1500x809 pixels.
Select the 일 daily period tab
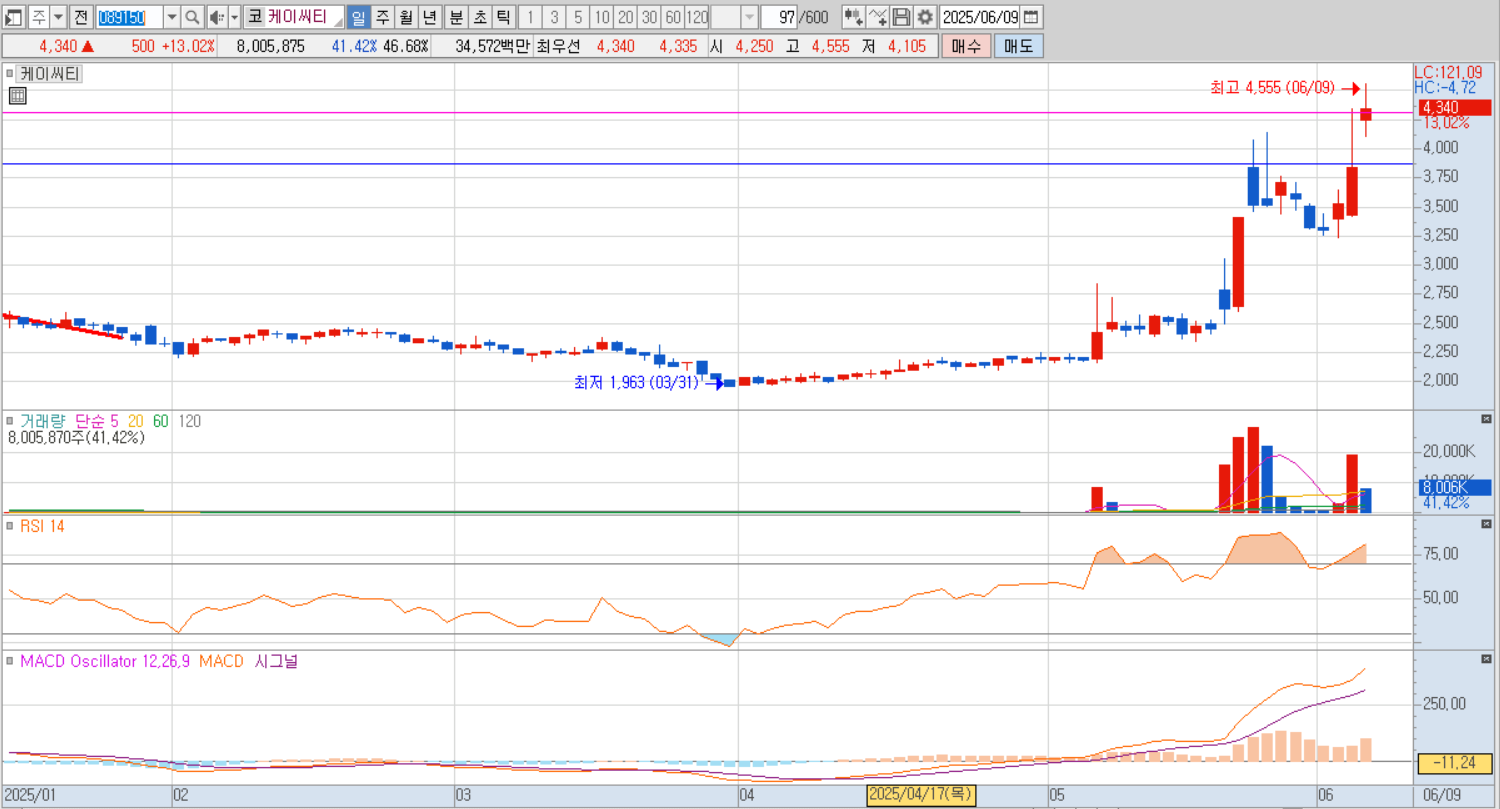358,17
